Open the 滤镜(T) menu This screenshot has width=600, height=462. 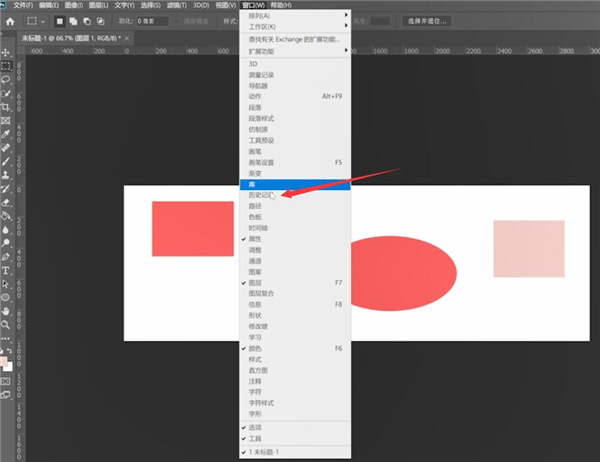177,5
